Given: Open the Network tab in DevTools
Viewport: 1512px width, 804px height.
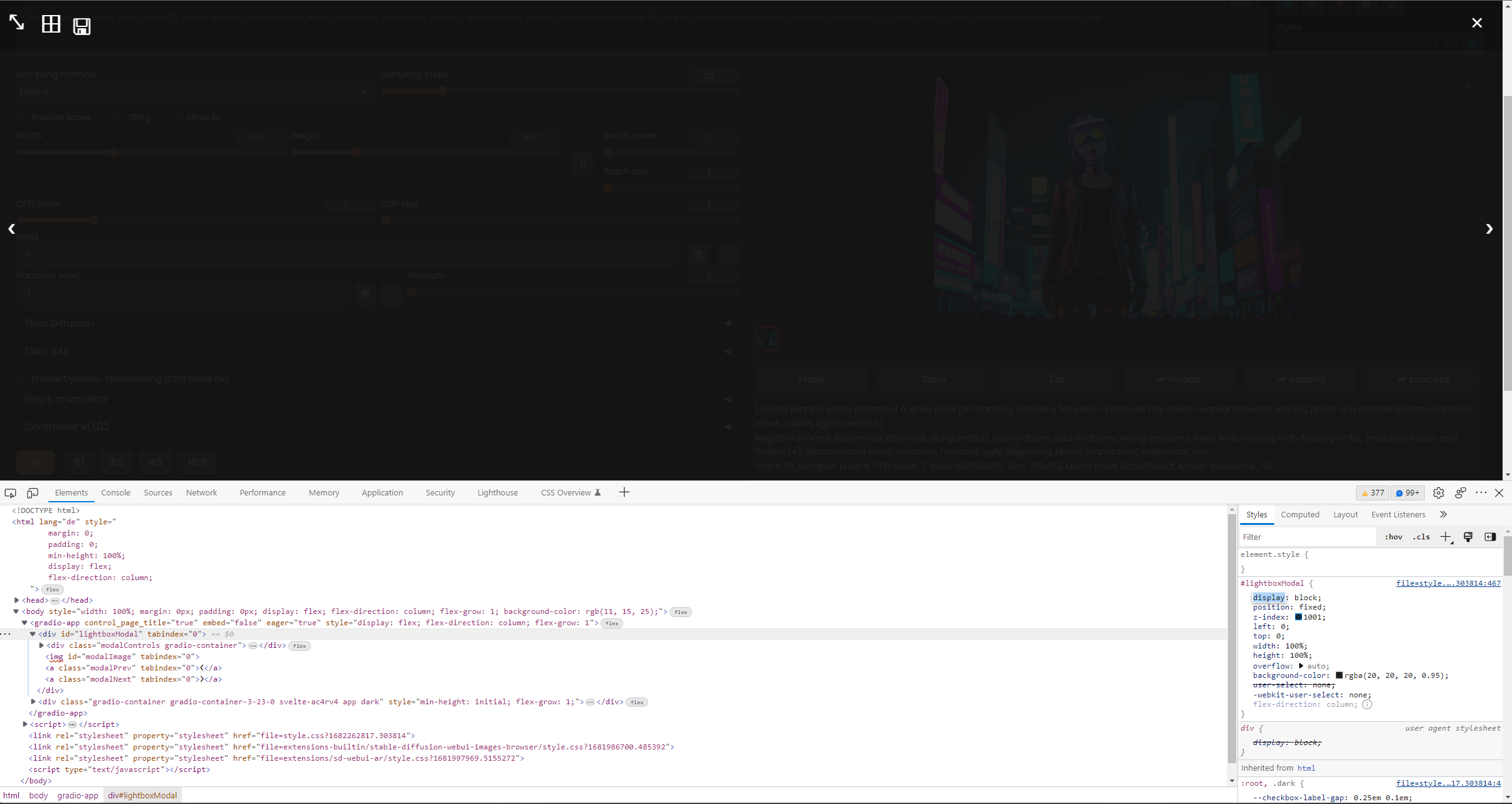Looking at the screenshot, I should pyautogui.click(x=202, y=493).
